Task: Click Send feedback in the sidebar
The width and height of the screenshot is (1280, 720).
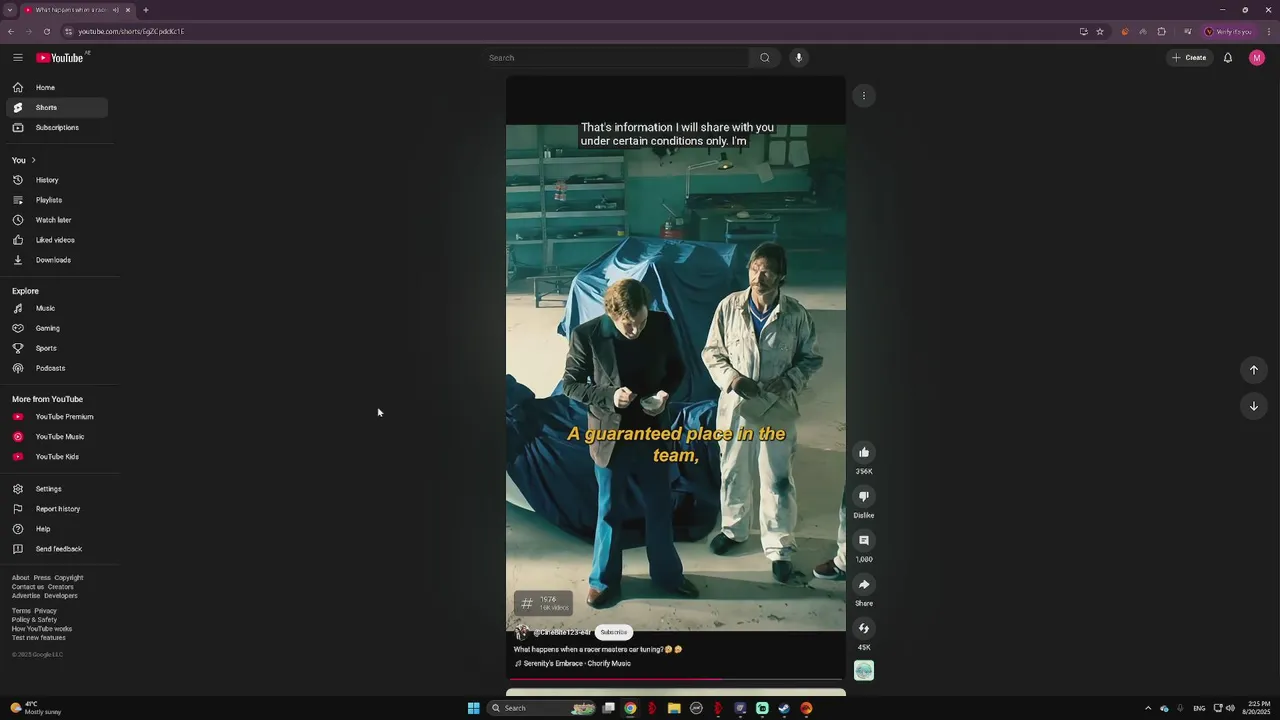Action: tap(57, 549)
